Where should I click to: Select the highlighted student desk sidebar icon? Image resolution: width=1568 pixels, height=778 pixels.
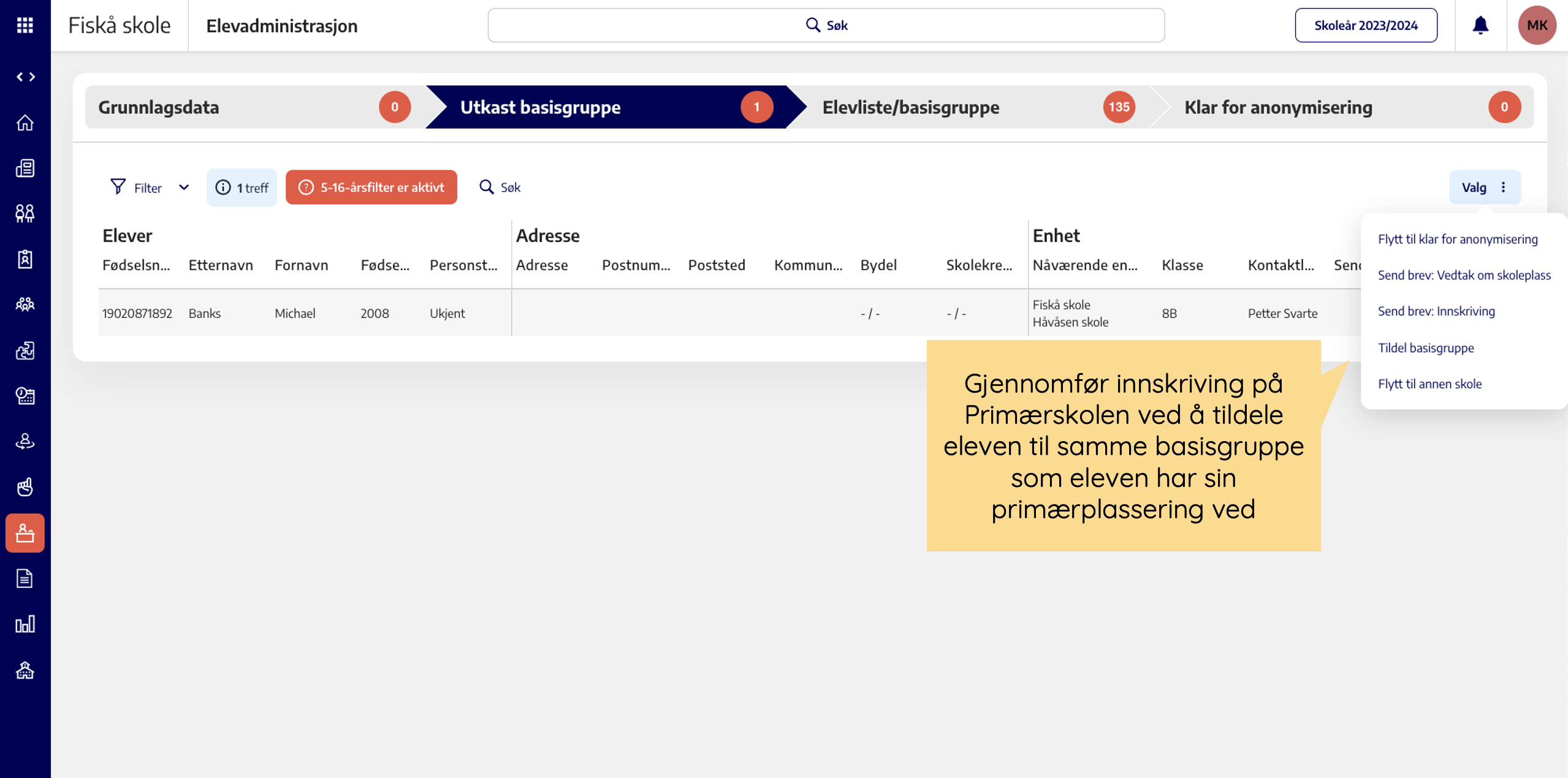click(x=25, y=533)
